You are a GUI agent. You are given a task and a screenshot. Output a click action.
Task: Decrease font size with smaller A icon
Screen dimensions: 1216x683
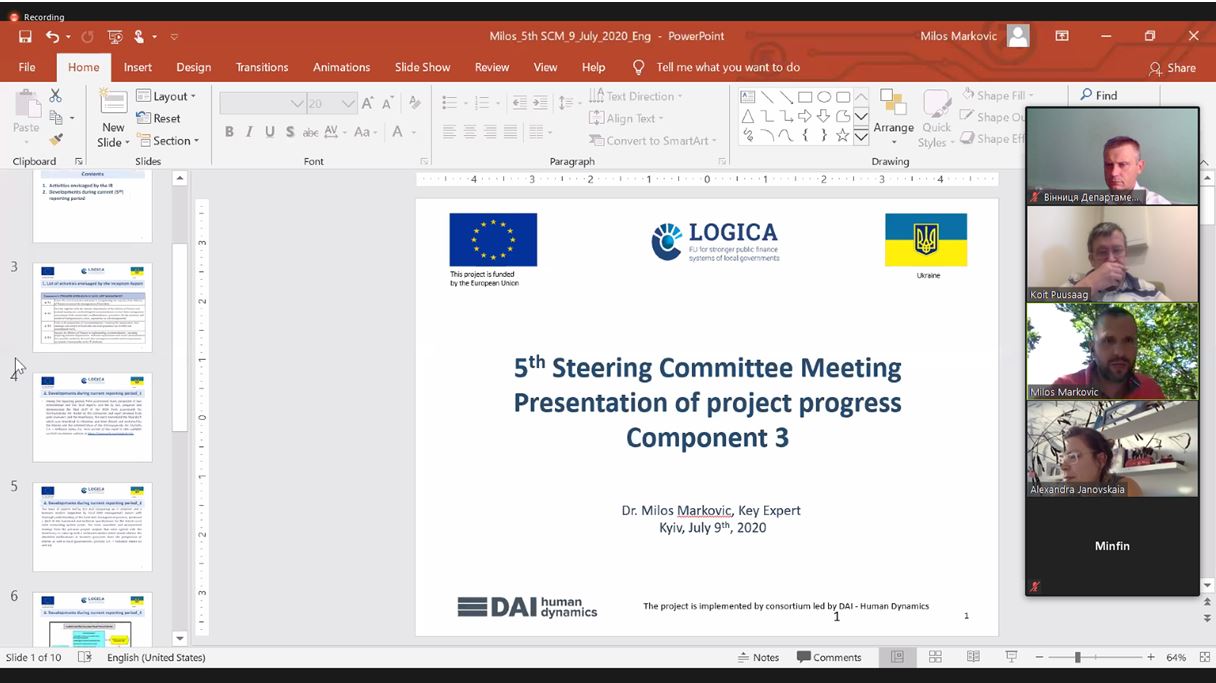tap(386, 103)
